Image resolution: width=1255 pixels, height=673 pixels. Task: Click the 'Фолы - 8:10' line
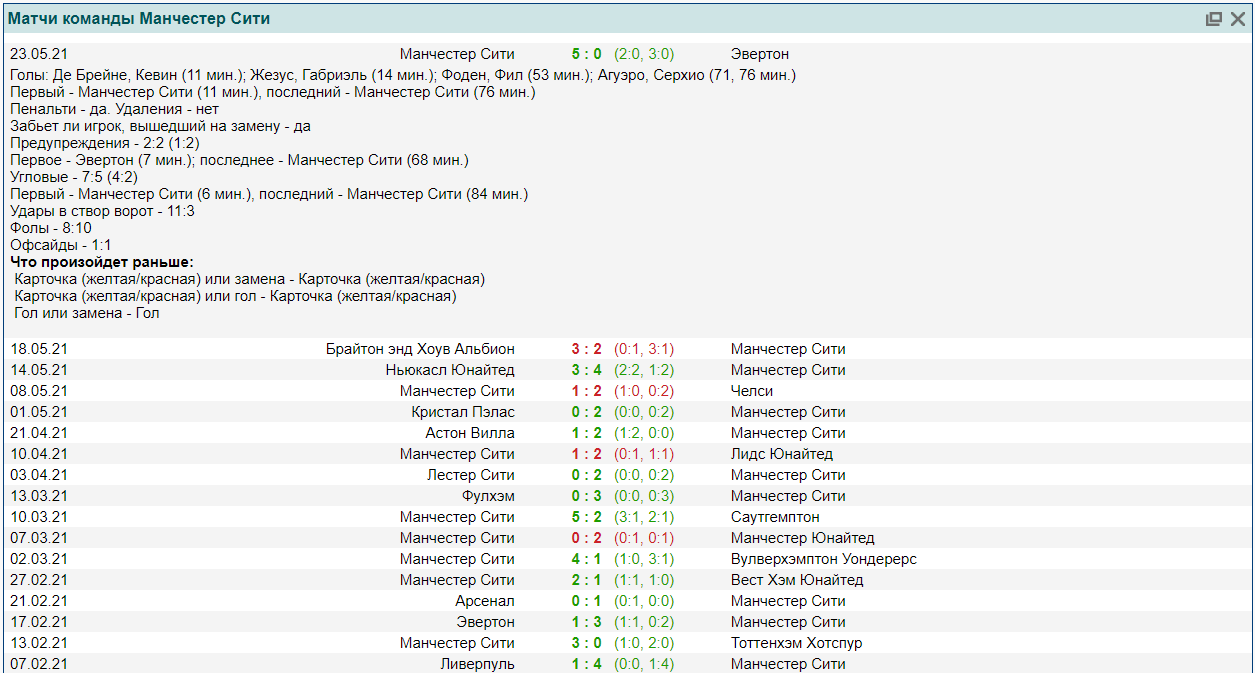[51, 228]
